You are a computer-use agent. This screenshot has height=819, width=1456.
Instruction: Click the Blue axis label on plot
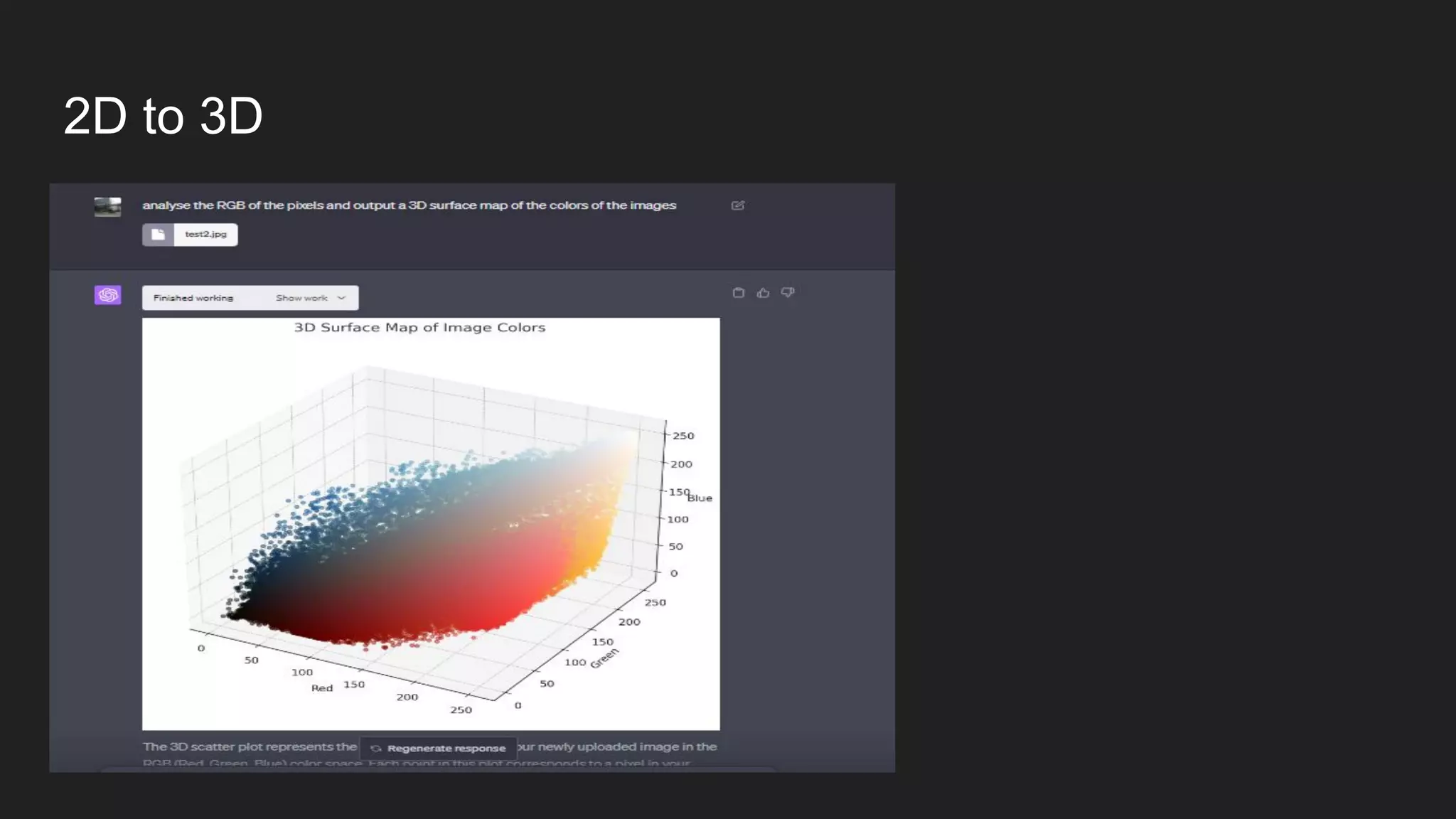point(700,498)
